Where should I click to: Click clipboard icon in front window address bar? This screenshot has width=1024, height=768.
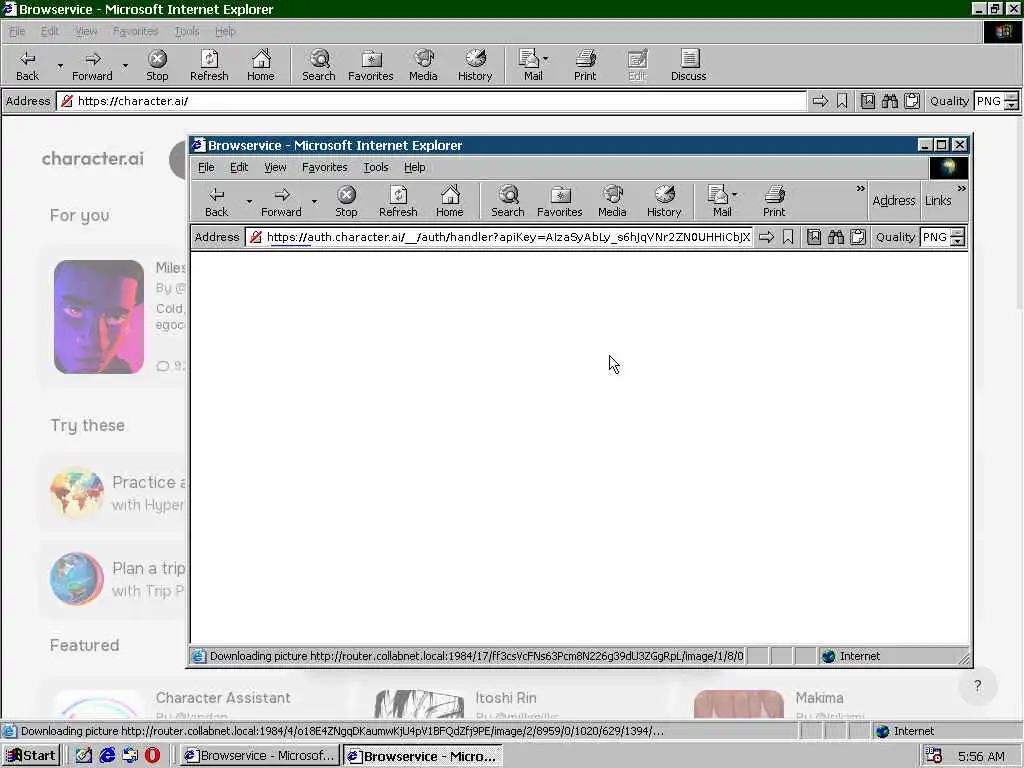tap(858, 237)
